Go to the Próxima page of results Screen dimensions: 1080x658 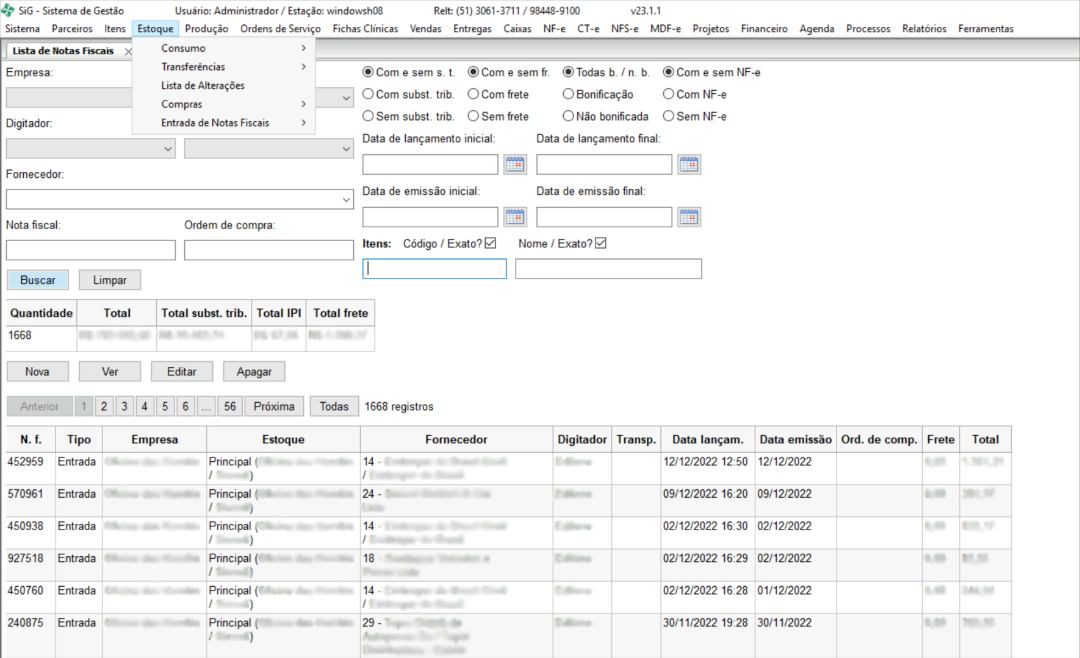(x=273, y=406)
